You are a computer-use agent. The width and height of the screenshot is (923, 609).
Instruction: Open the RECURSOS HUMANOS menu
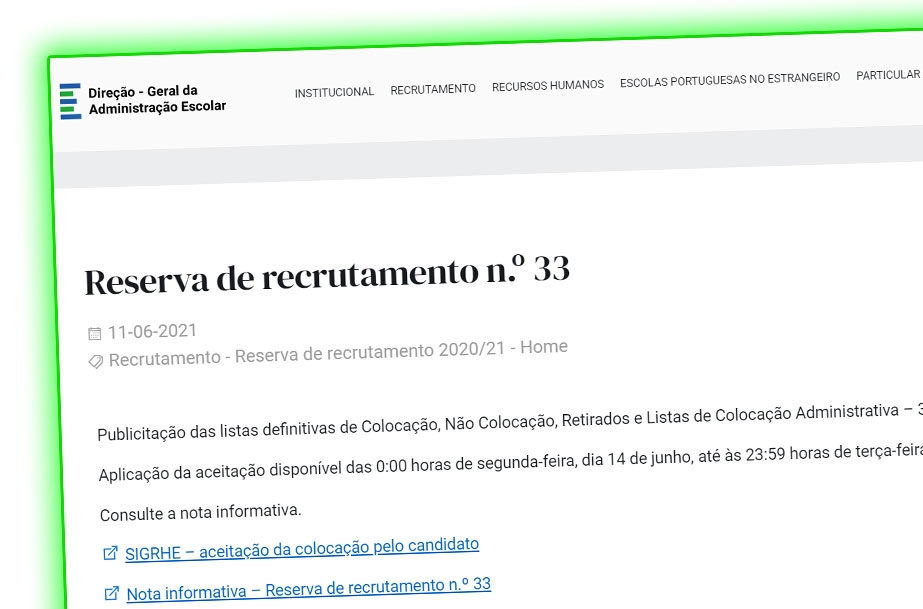pos(547,85)
